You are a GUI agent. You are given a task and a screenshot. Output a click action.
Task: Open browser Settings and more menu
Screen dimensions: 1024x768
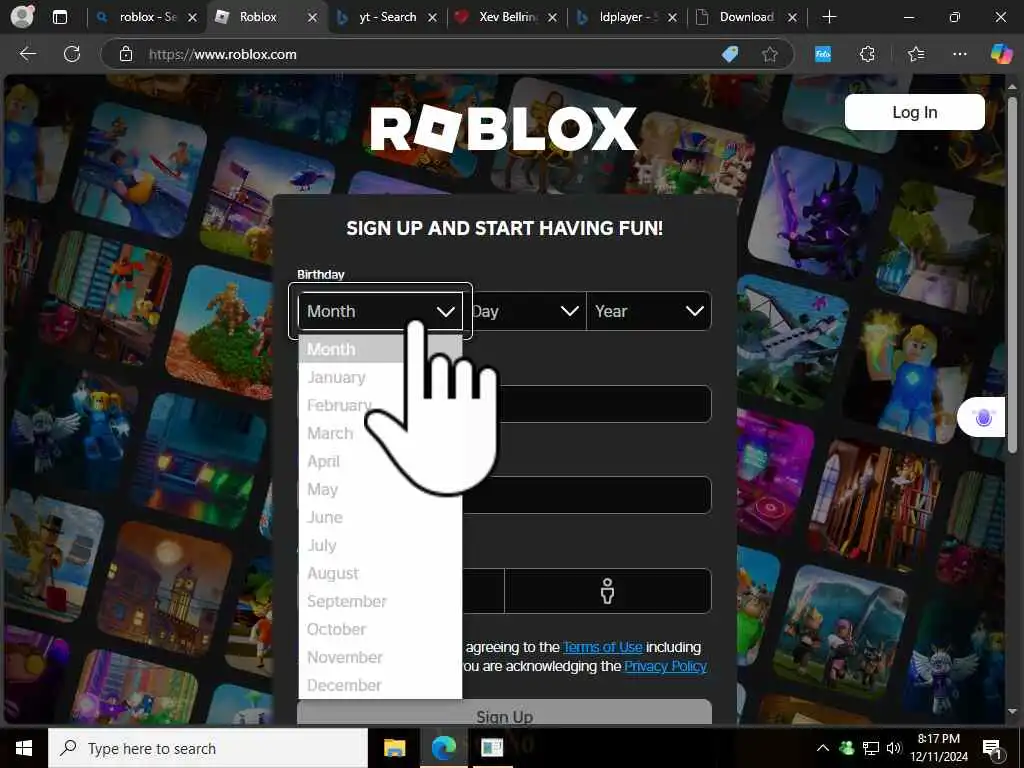[x=959, y=54]
